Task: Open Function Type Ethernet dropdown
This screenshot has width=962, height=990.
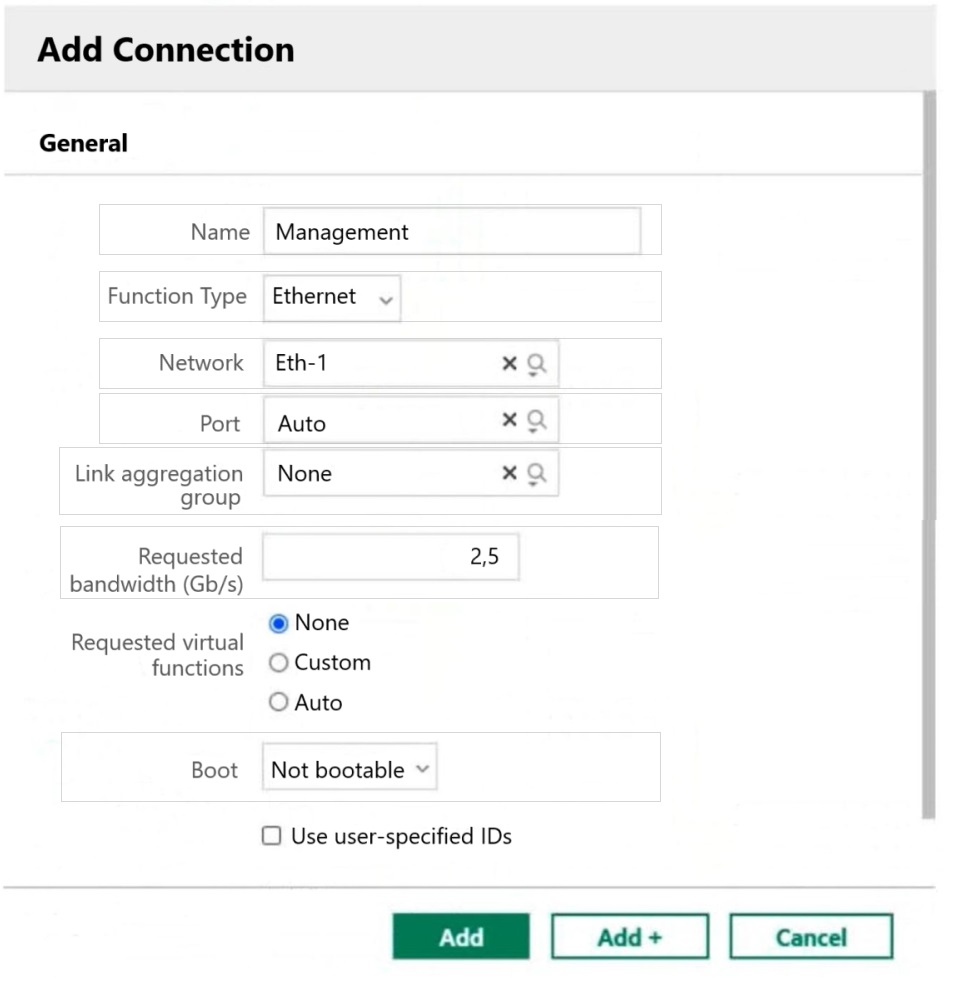Action: pos(332,297)
